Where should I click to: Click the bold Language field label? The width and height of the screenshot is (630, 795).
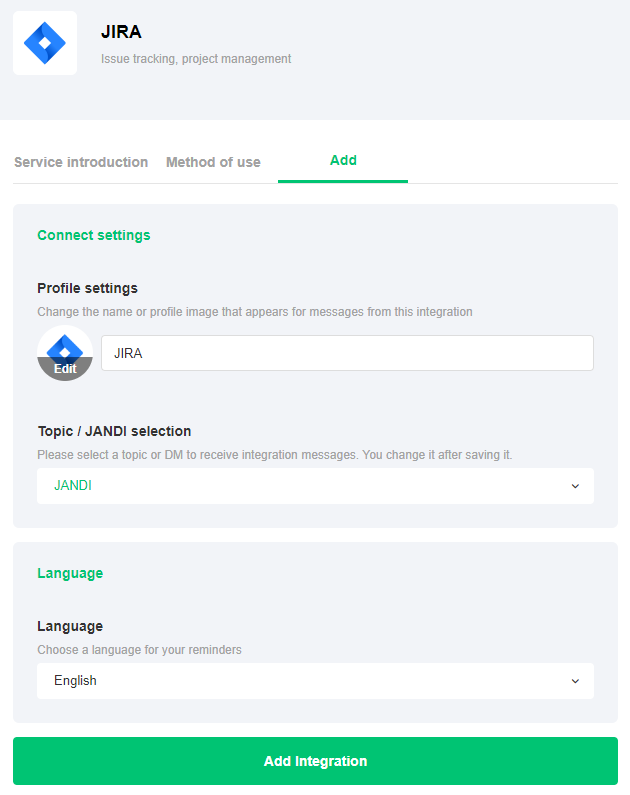pyautogui.click(x=70, y=626)
